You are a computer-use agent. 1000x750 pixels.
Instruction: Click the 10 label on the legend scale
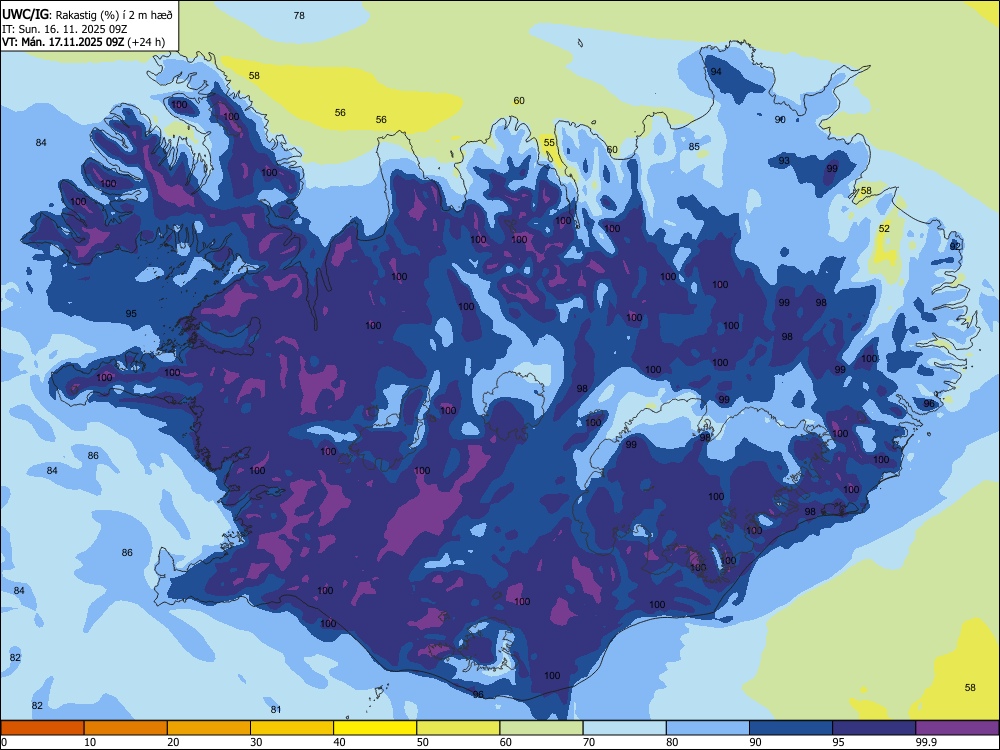[x=90, y=742]
